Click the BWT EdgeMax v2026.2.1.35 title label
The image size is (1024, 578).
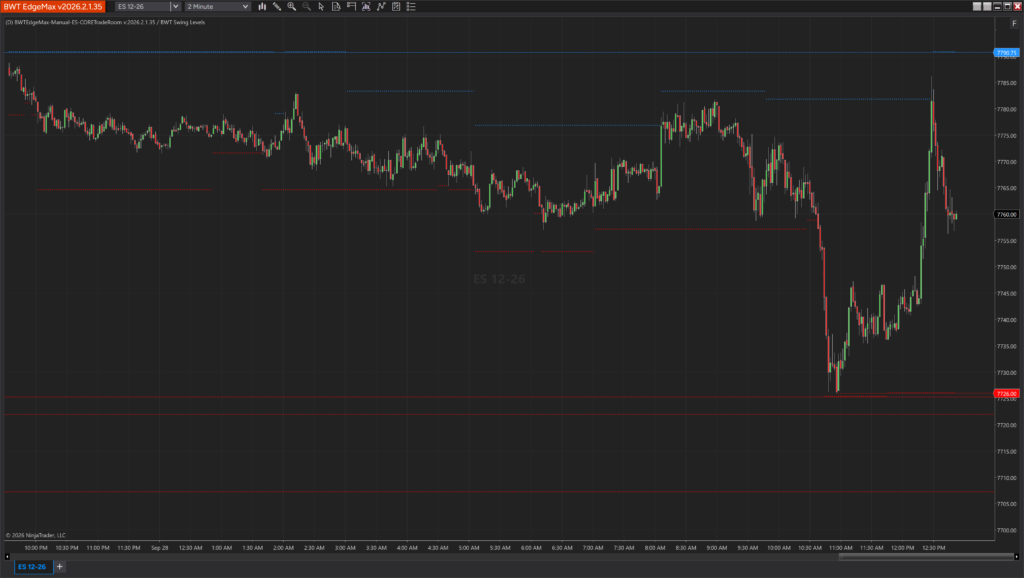[52, 7]
